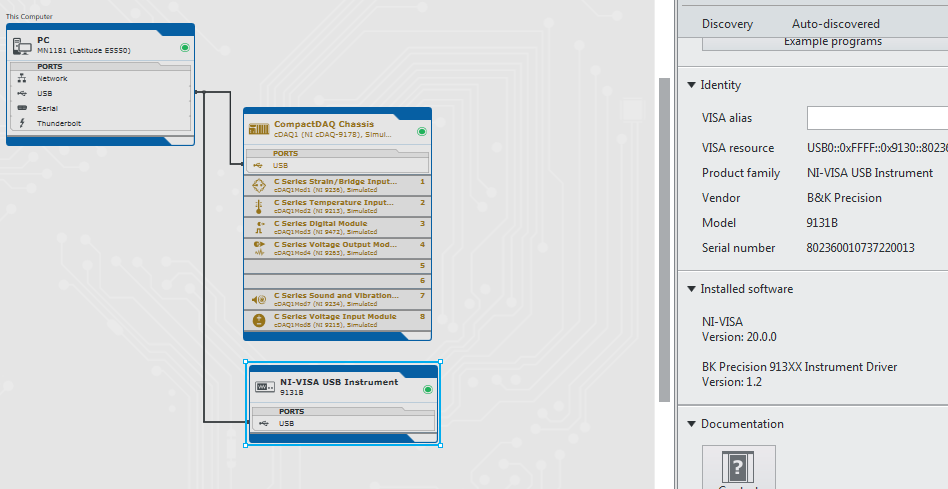This screenshot has width=948, height=489.
Task: Click the NI-VISA USB Instrument green status indicator
Action: click(x=428, y=390)
